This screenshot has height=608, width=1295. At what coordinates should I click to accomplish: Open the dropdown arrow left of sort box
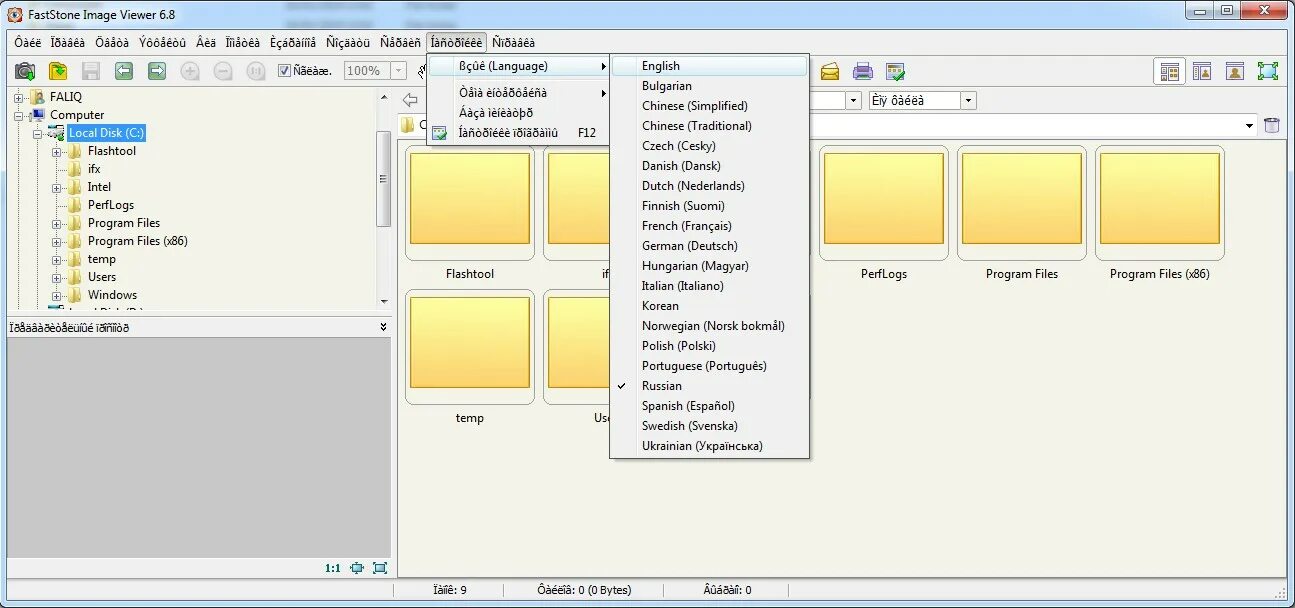pyautogui.click(x=853, y=100)
